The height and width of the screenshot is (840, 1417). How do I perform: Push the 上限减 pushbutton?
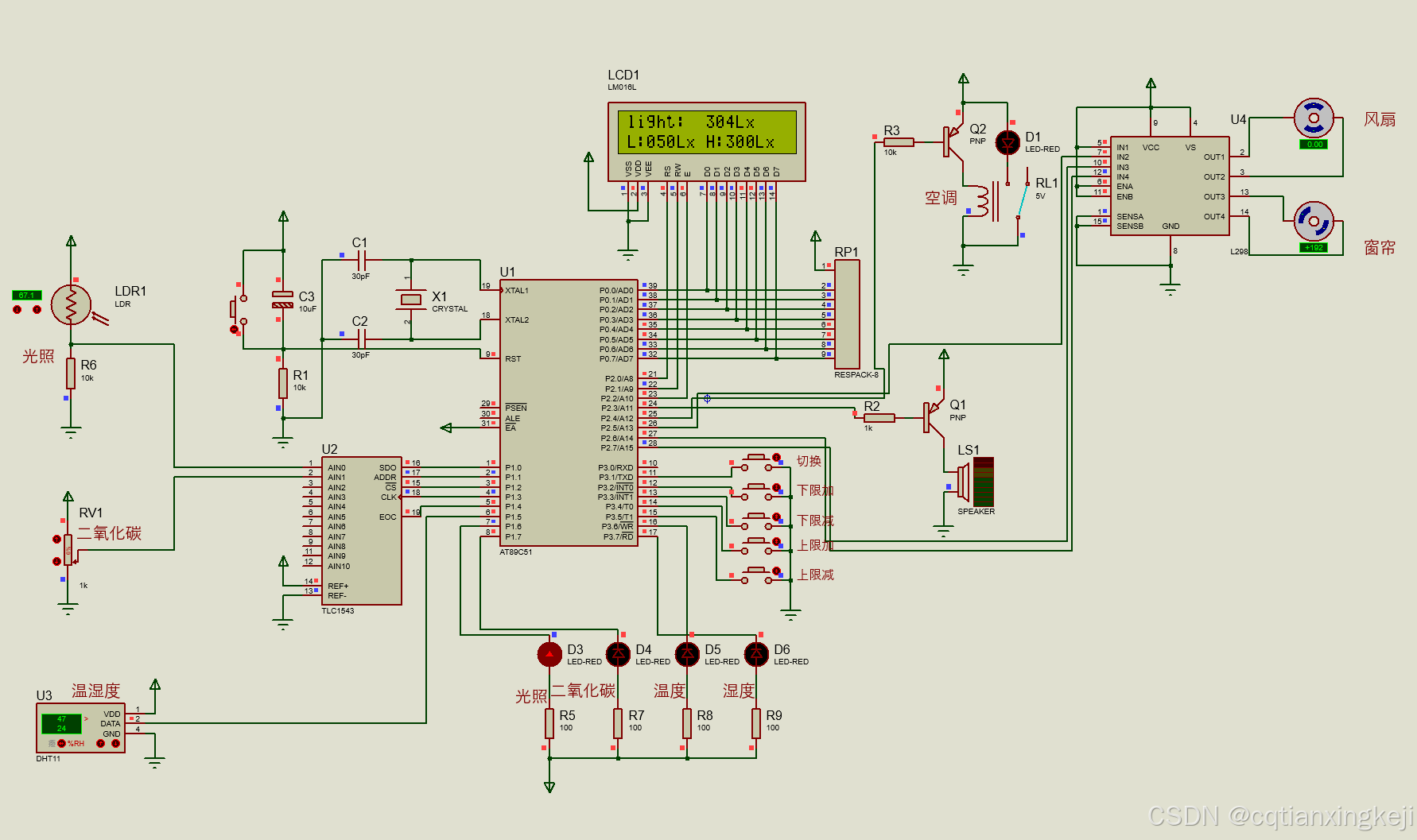tap(756, 575)
